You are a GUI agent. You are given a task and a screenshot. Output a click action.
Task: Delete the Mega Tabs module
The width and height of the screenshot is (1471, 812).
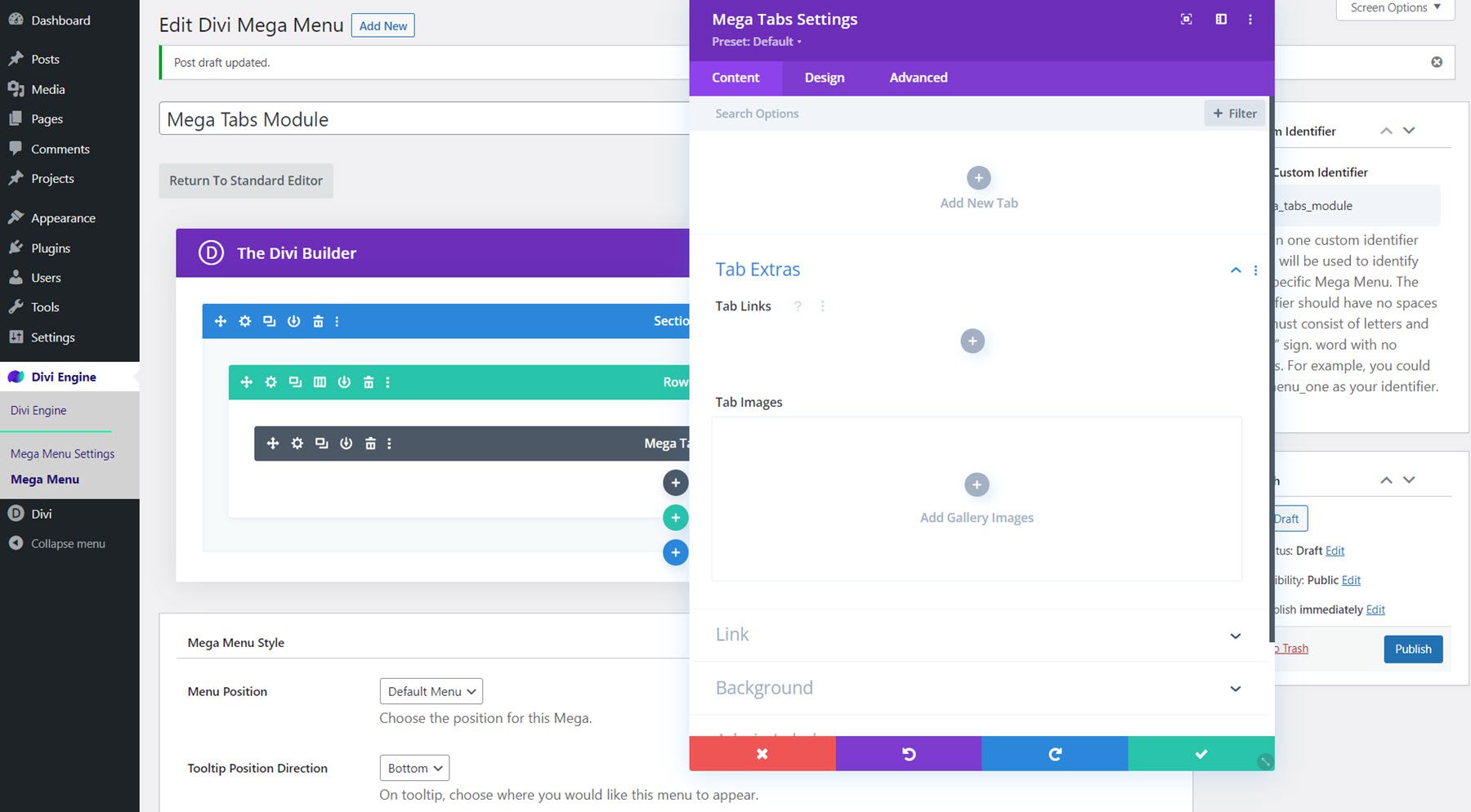370,443
